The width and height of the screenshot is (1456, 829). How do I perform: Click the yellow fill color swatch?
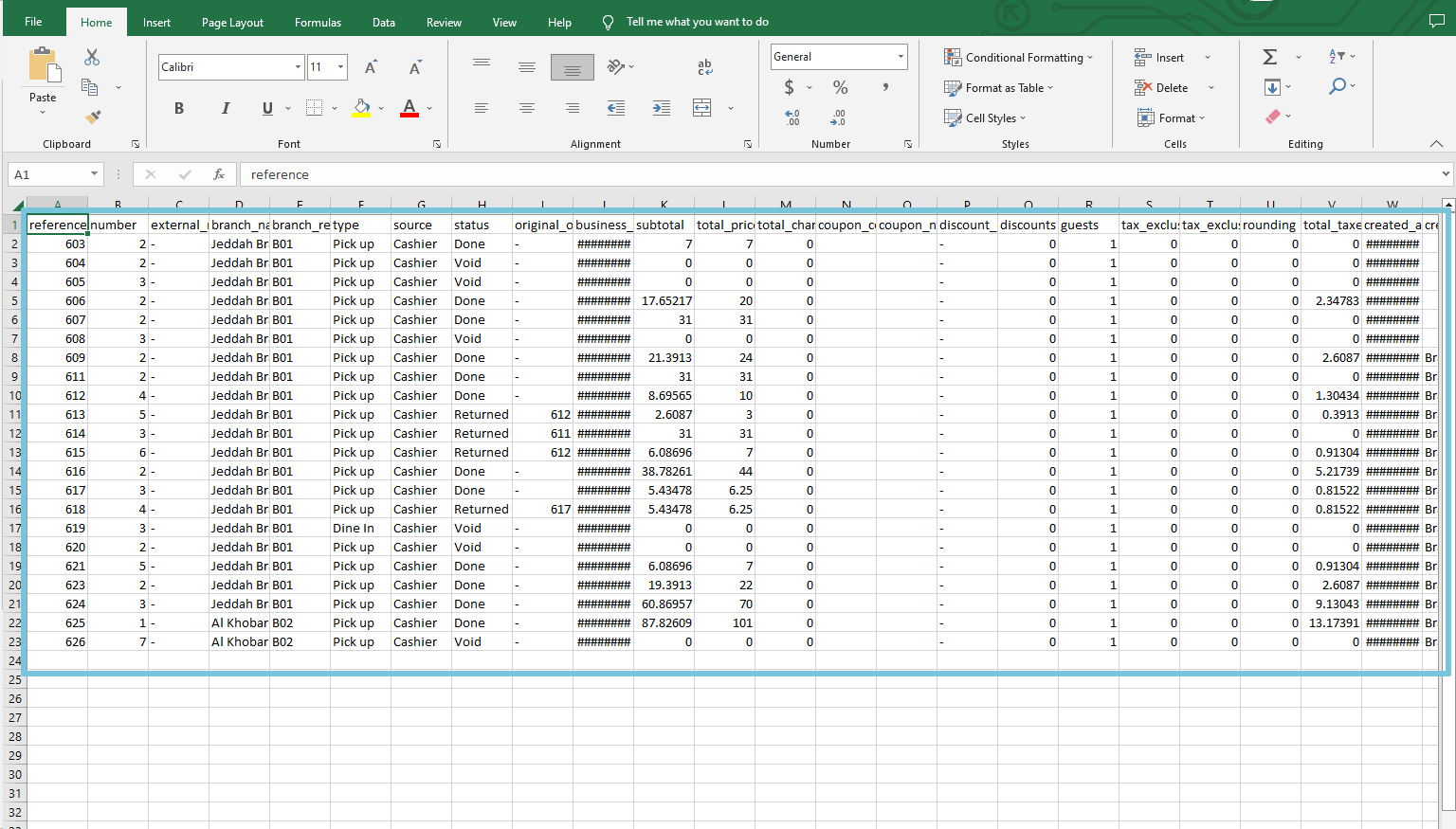[x=361, y=113]
